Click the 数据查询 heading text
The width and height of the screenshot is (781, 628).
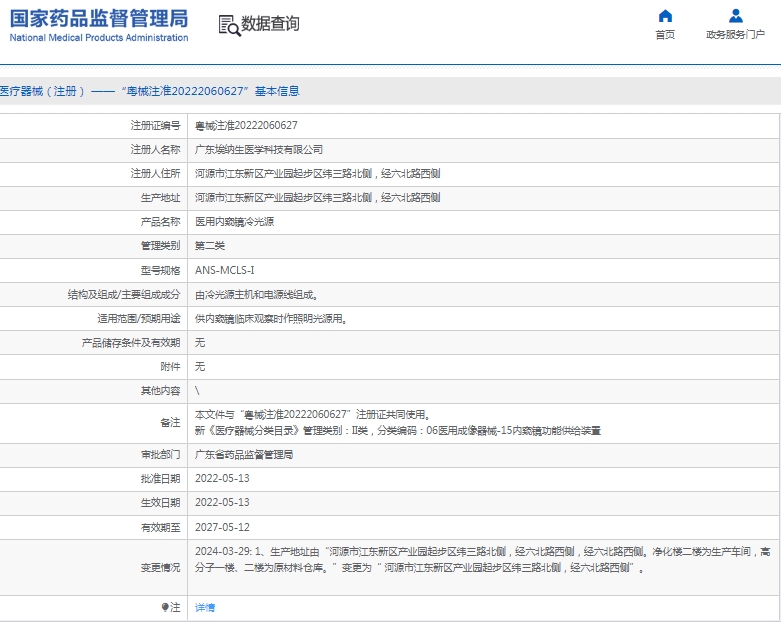270,23
